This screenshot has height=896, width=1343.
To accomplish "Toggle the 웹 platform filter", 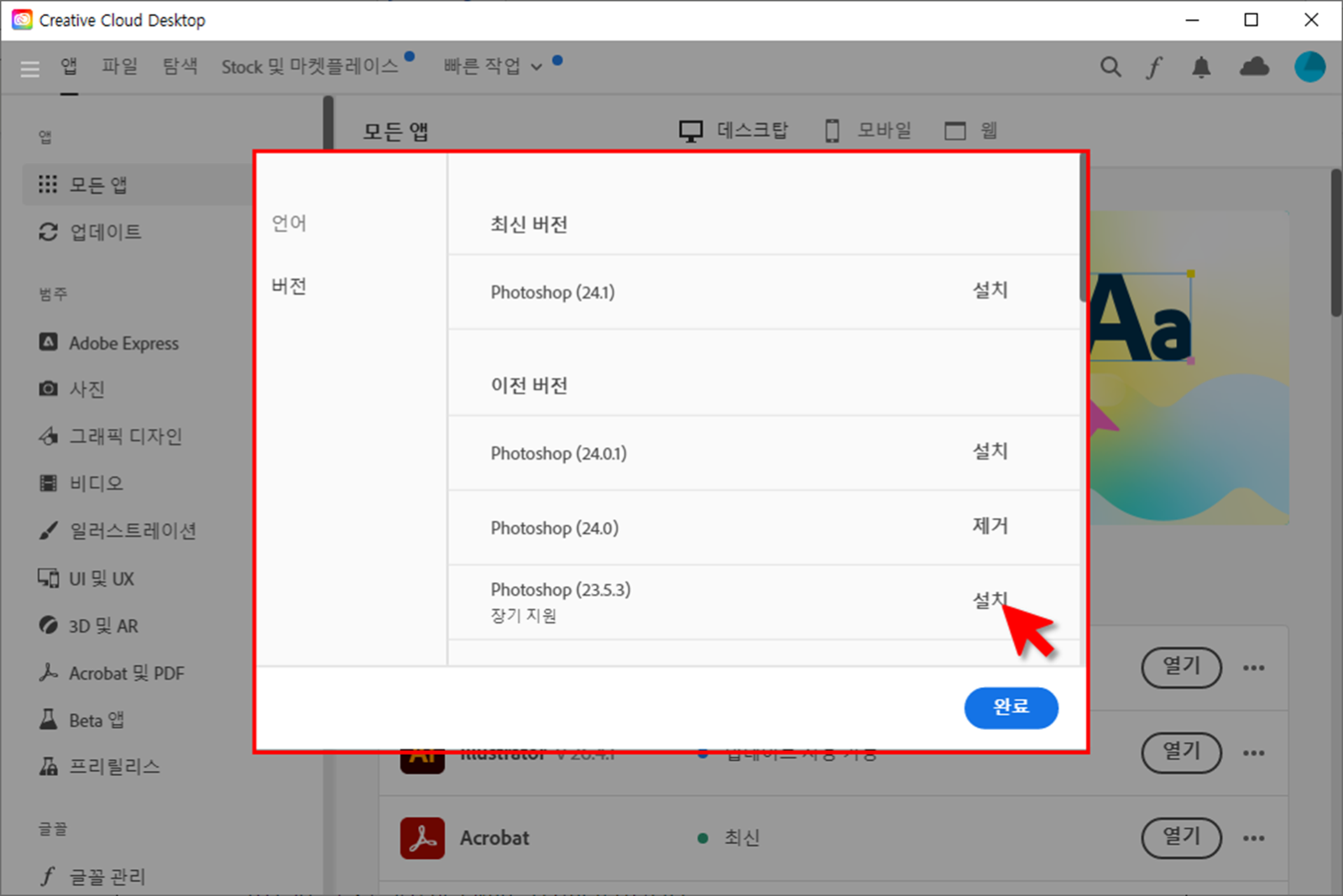I will point(972,130).
